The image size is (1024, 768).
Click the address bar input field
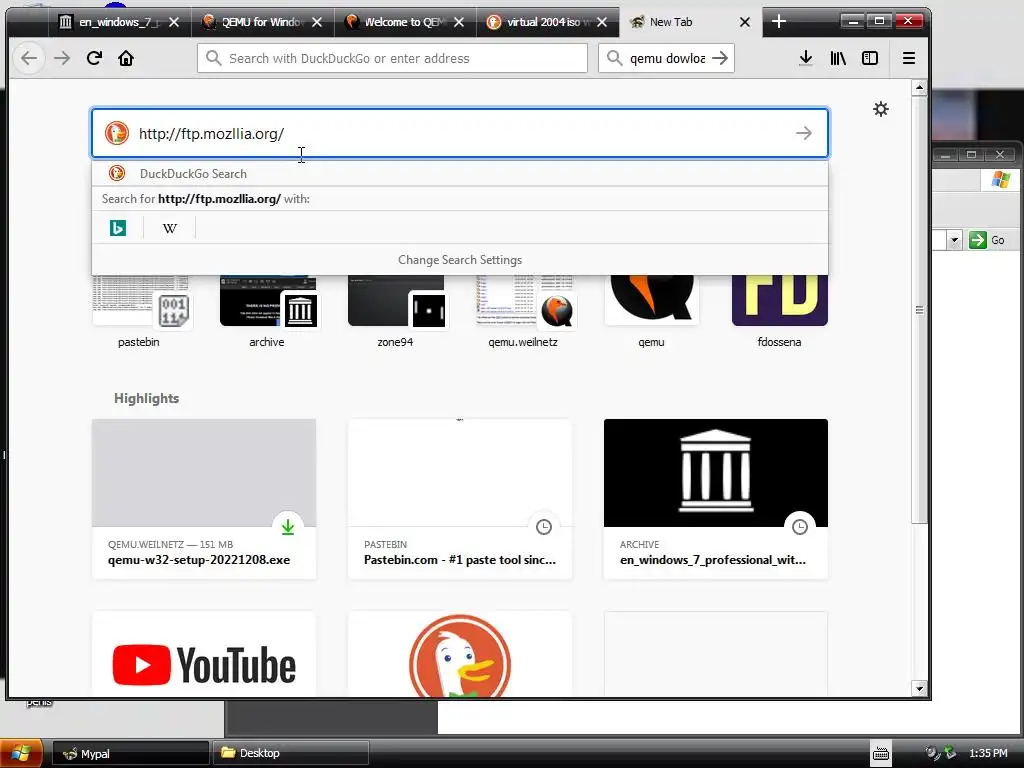tap(392, 58)
